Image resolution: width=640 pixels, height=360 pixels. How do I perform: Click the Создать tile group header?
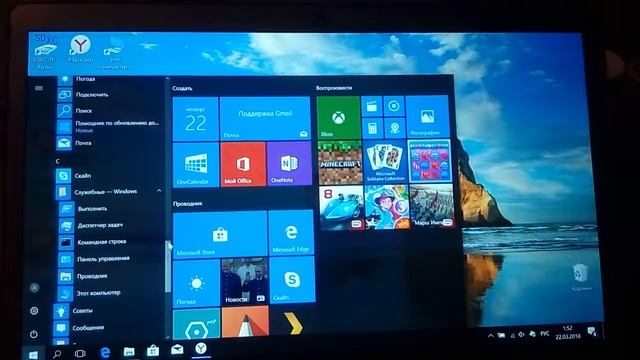[182, 88]
